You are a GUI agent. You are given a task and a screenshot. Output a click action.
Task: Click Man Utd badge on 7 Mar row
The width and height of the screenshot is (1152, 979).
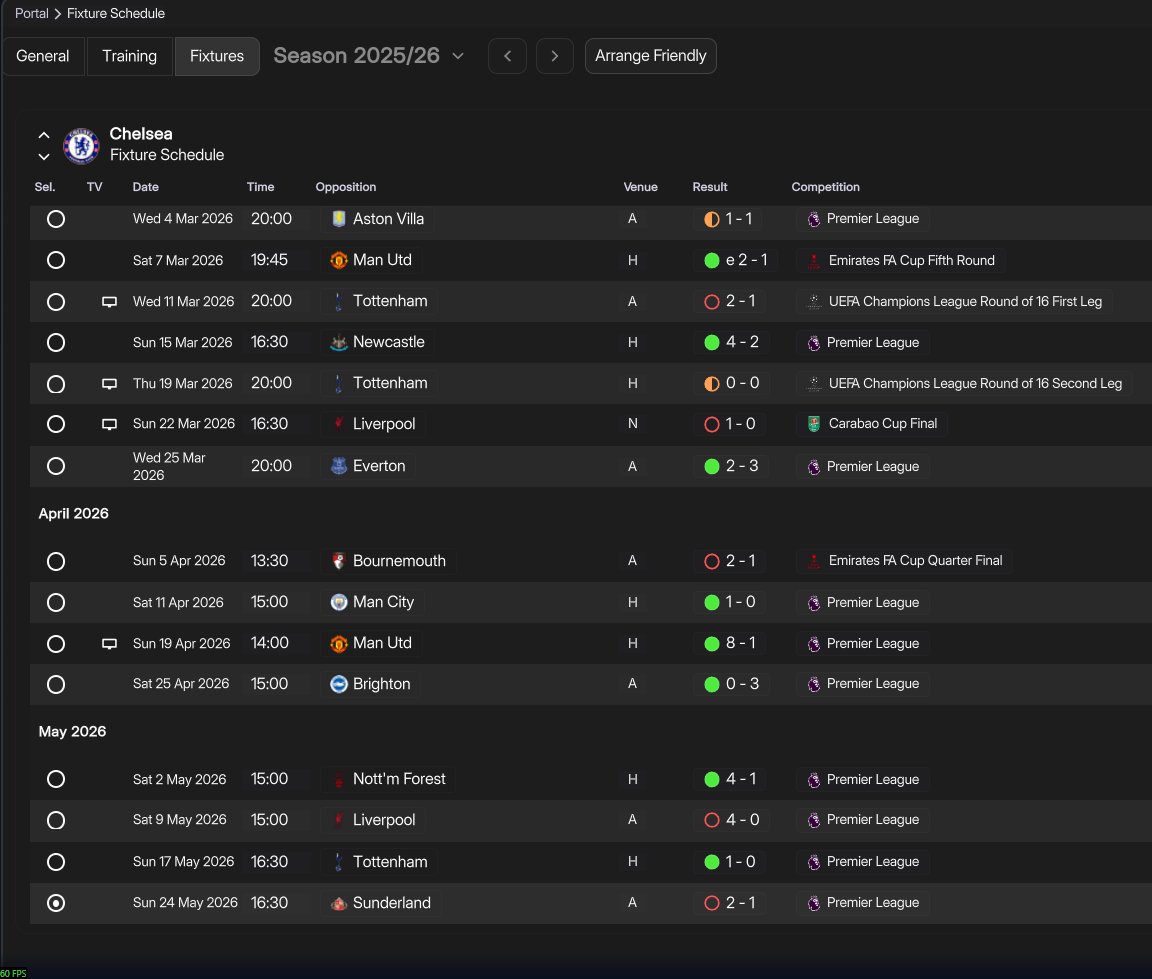[339, 260]
